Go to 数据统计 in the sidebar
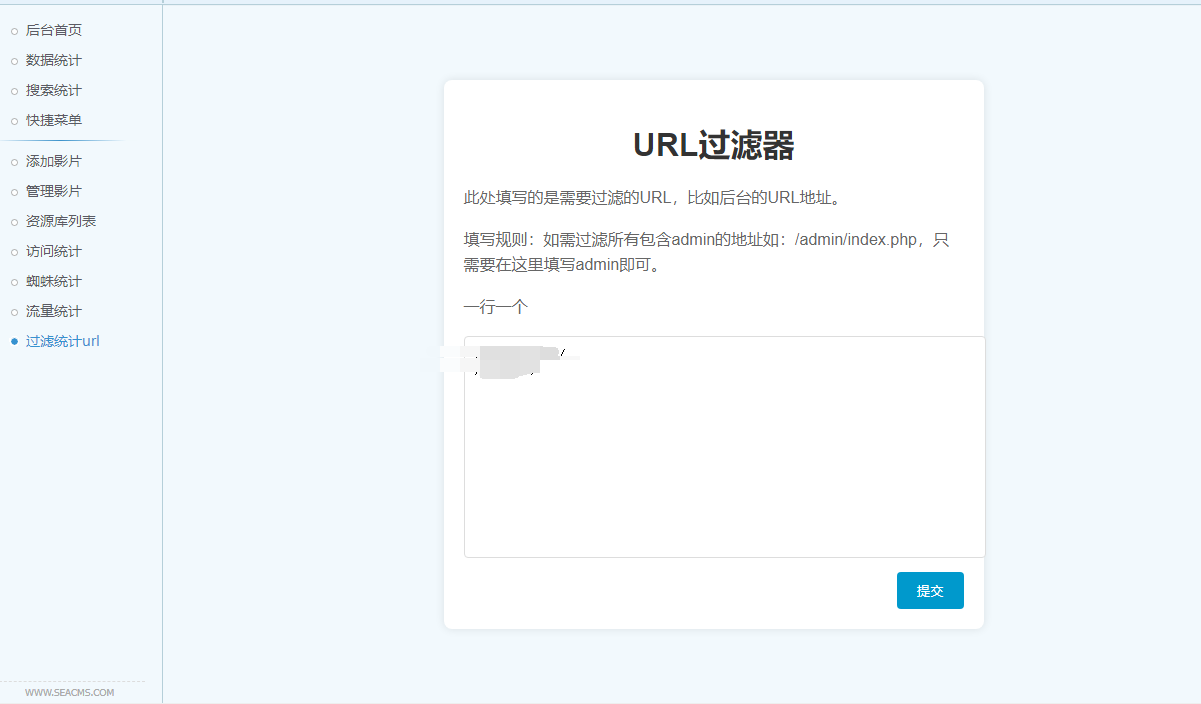The width and height of the screenshot is (1201, 704). pos(54,61)
